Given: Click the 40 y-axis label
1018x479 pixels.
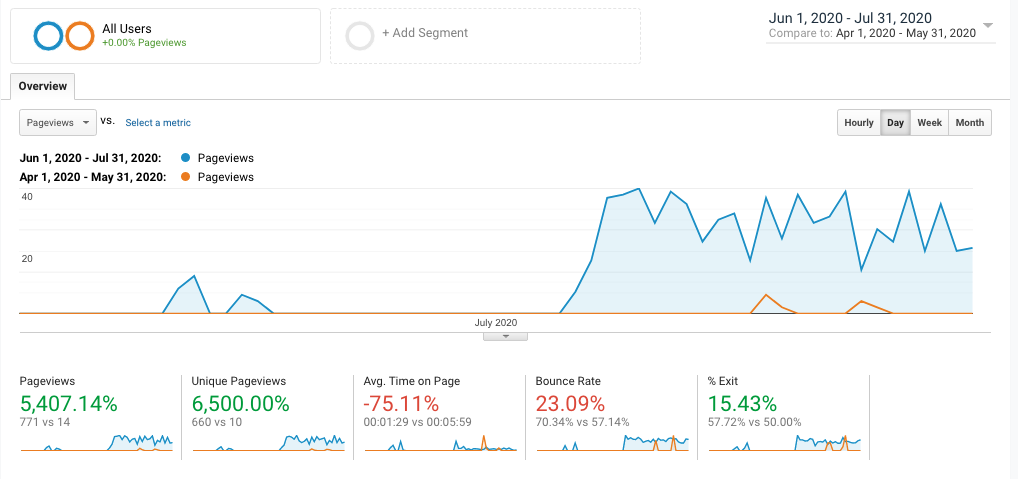Looking at the screenshot, I should (x=27, y=196).
